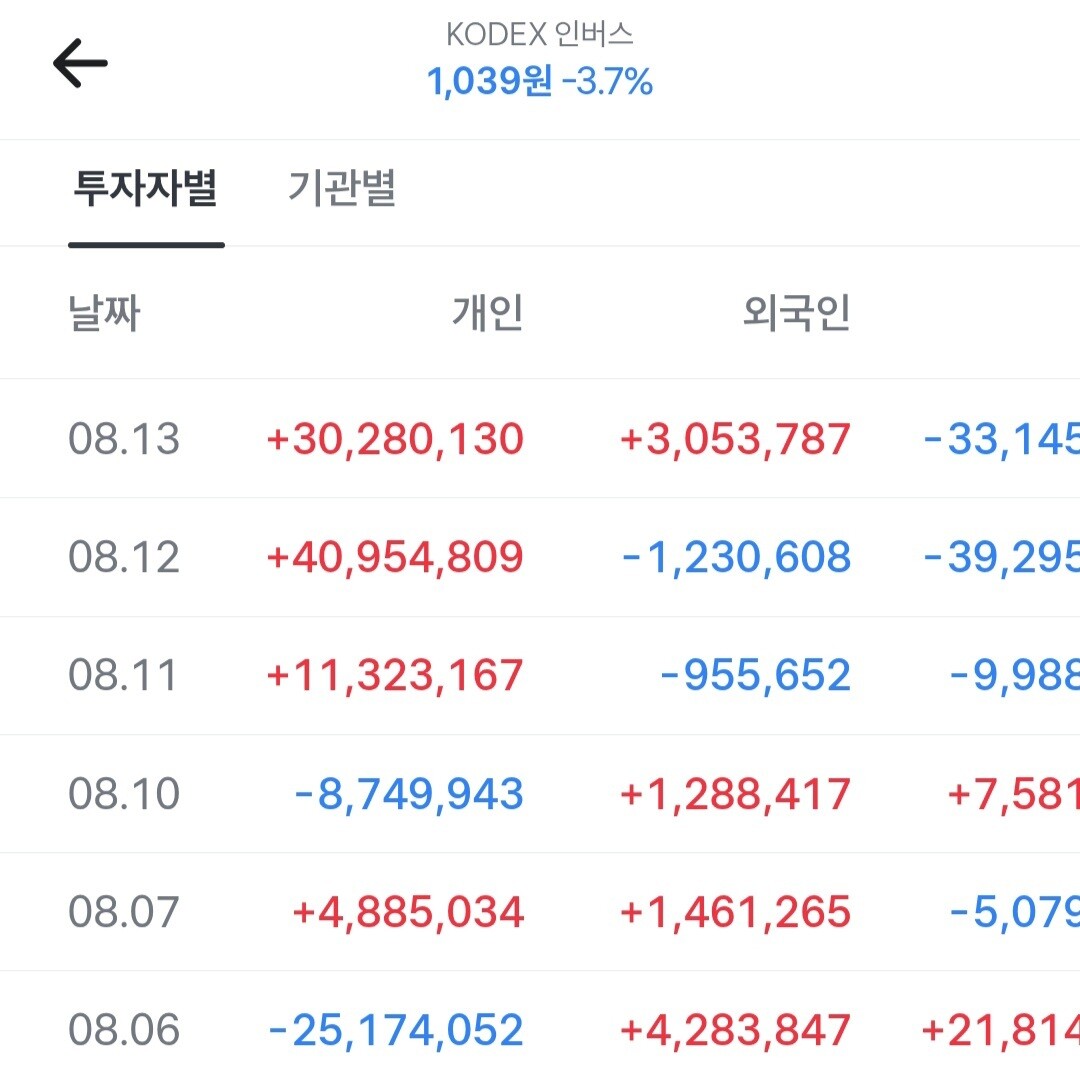Select the 08.06 date row

pos(540,1026)
